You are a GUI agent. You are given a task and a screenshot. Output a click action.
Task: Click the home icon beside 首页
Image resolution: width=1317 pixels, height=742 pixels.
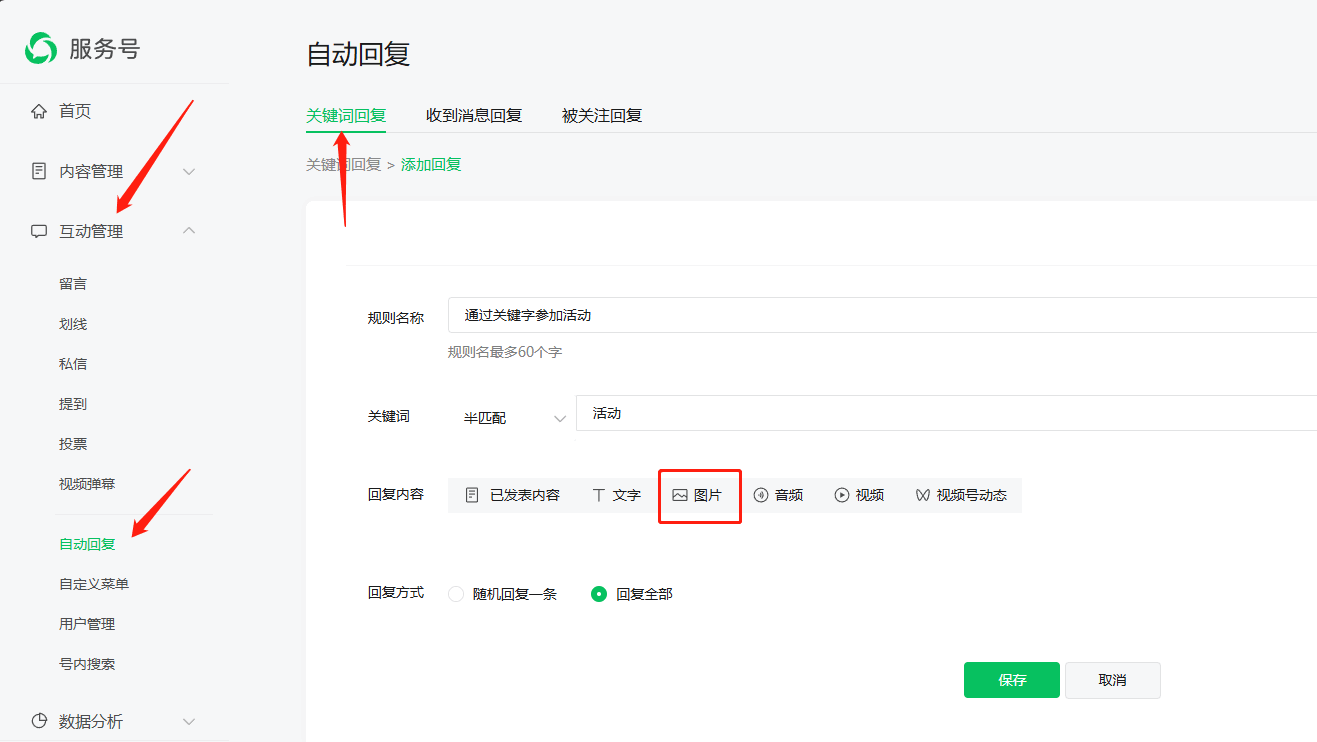point(39,111)
